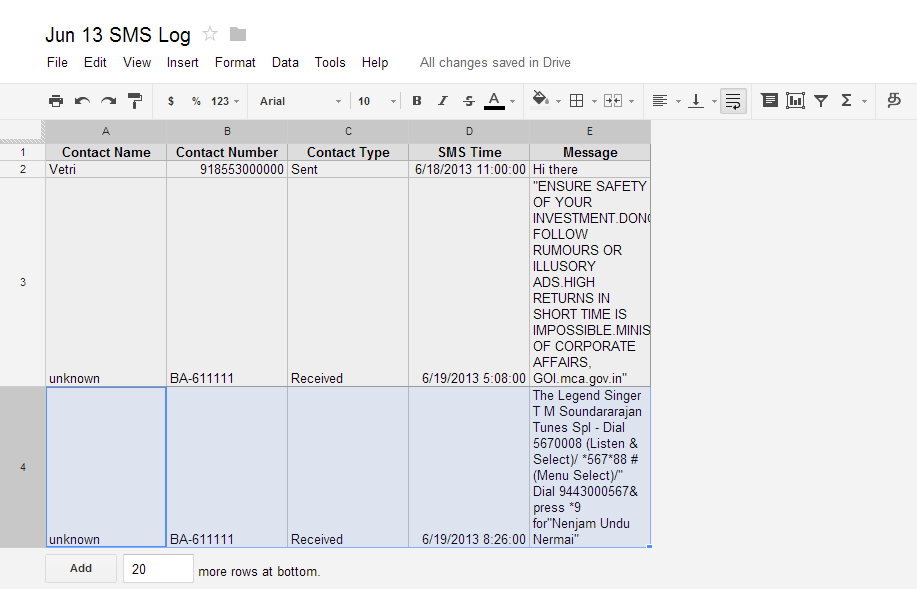The height and width of the screenshot is (589, 917).
Task: Open the fill color bucket
Action: point(541,100)
